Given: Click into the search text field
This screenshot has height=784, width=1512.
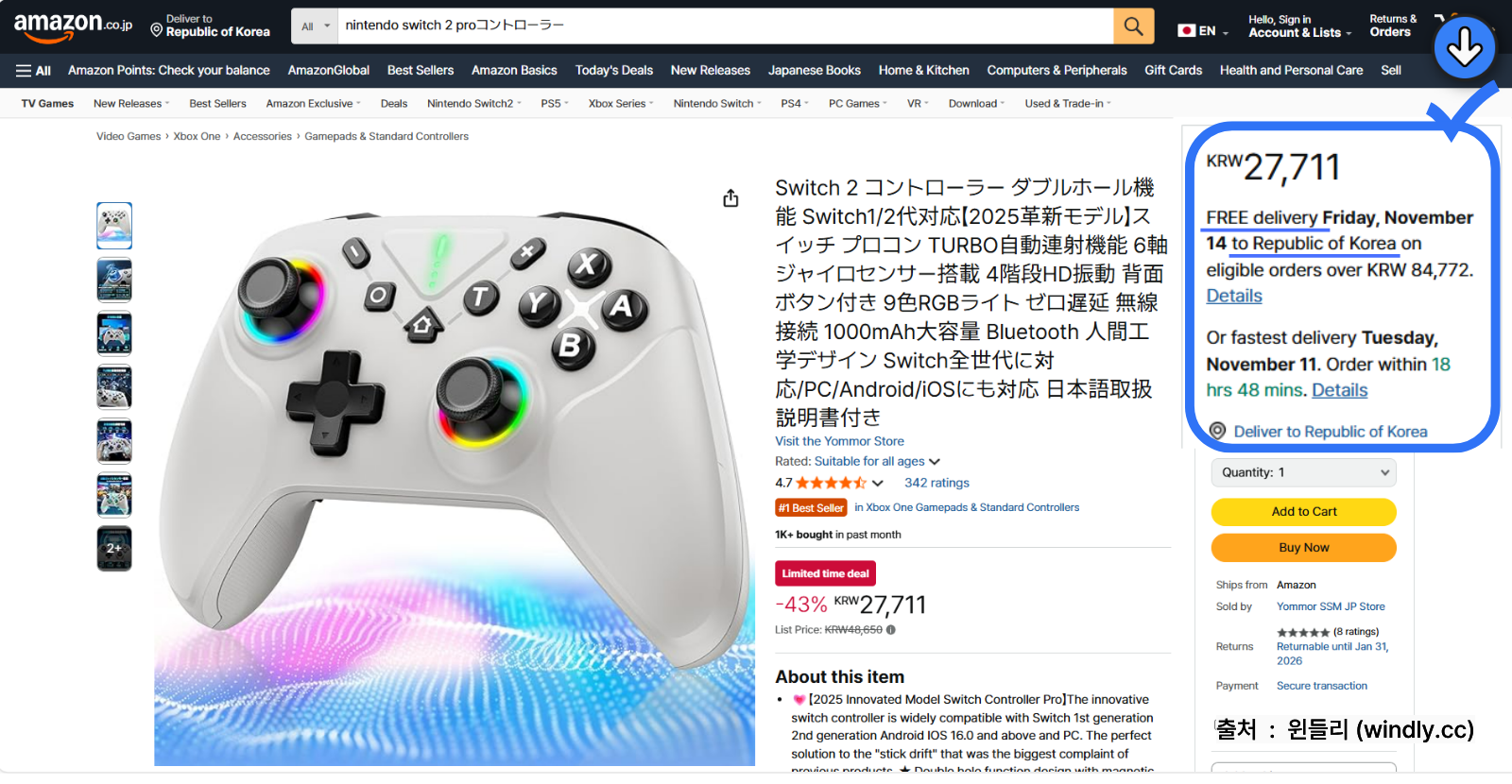Looking at the screenshot, I should coord(725,26).
